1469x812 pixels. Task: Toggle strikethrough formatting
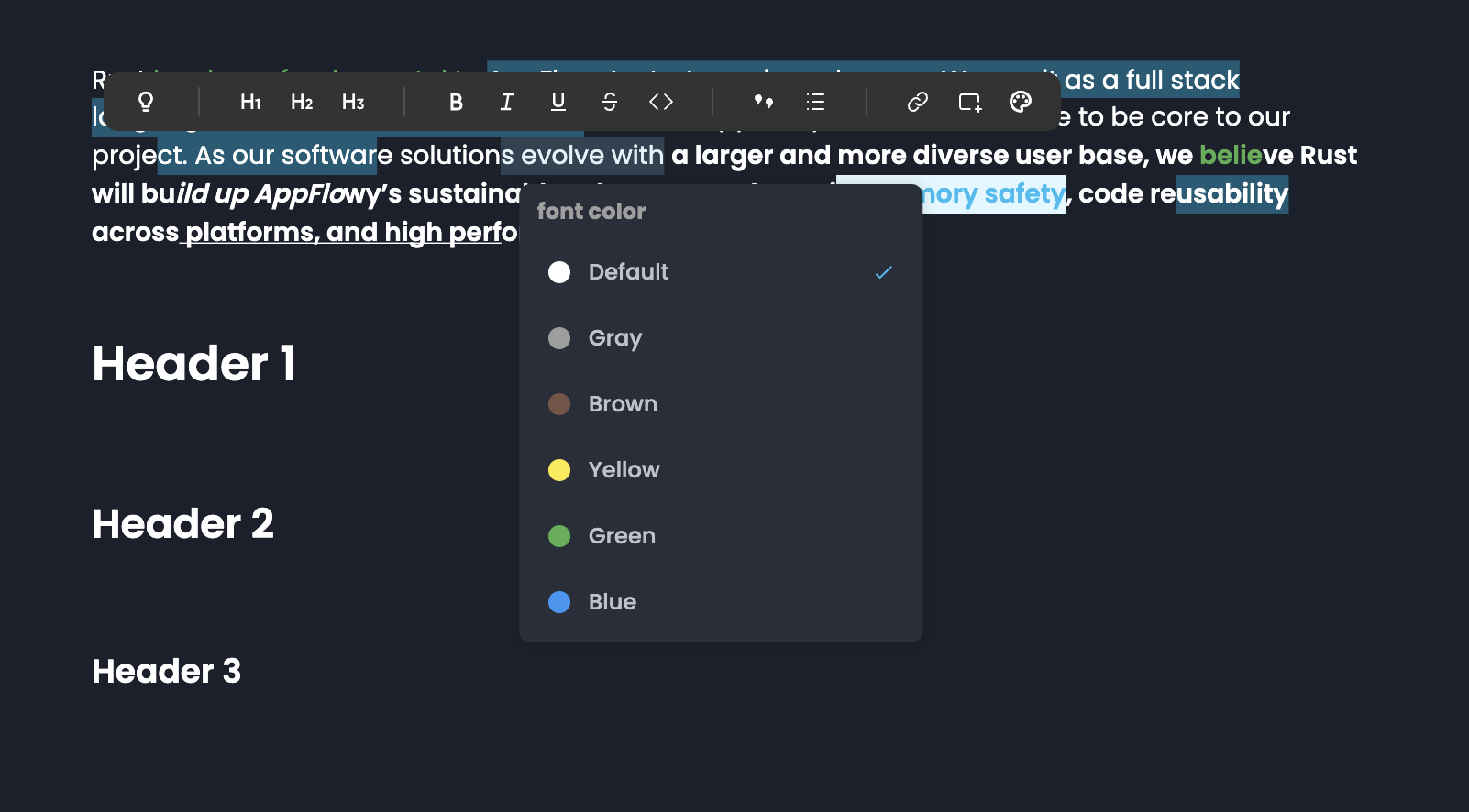[x=610, y=102]
